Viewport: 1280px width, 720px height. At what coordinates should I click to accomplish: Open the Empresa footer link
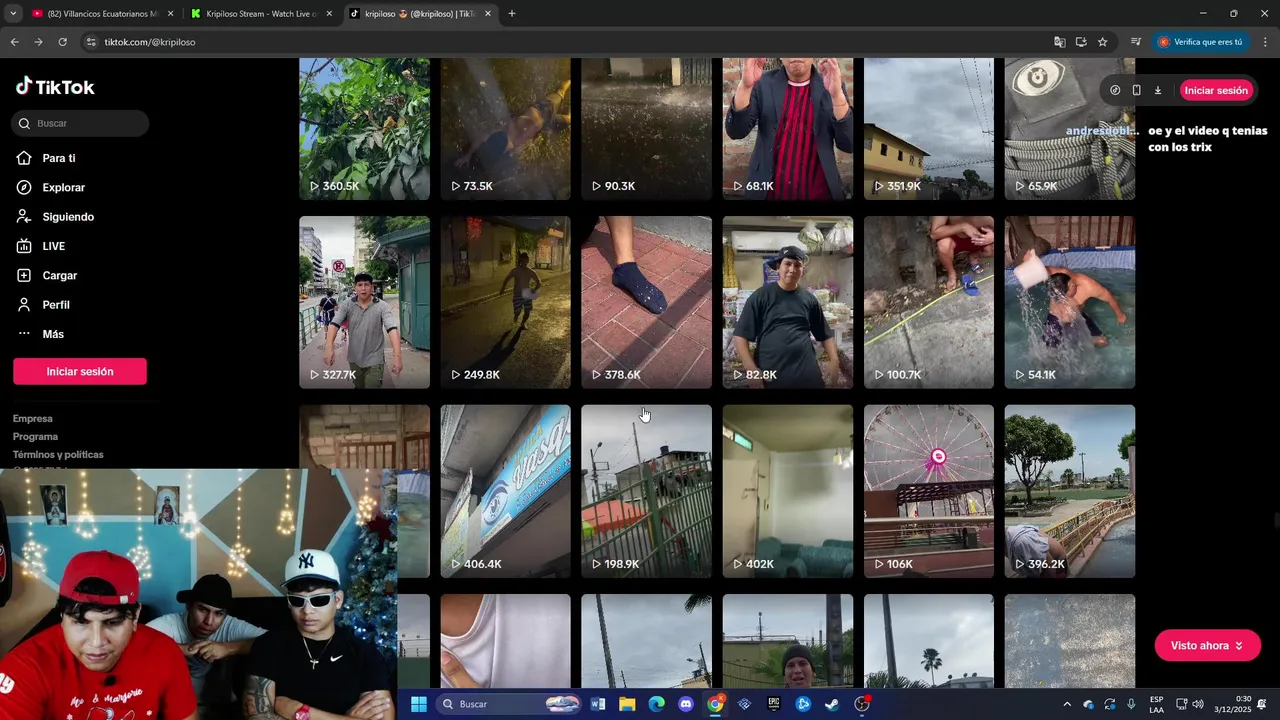[33, 418]
